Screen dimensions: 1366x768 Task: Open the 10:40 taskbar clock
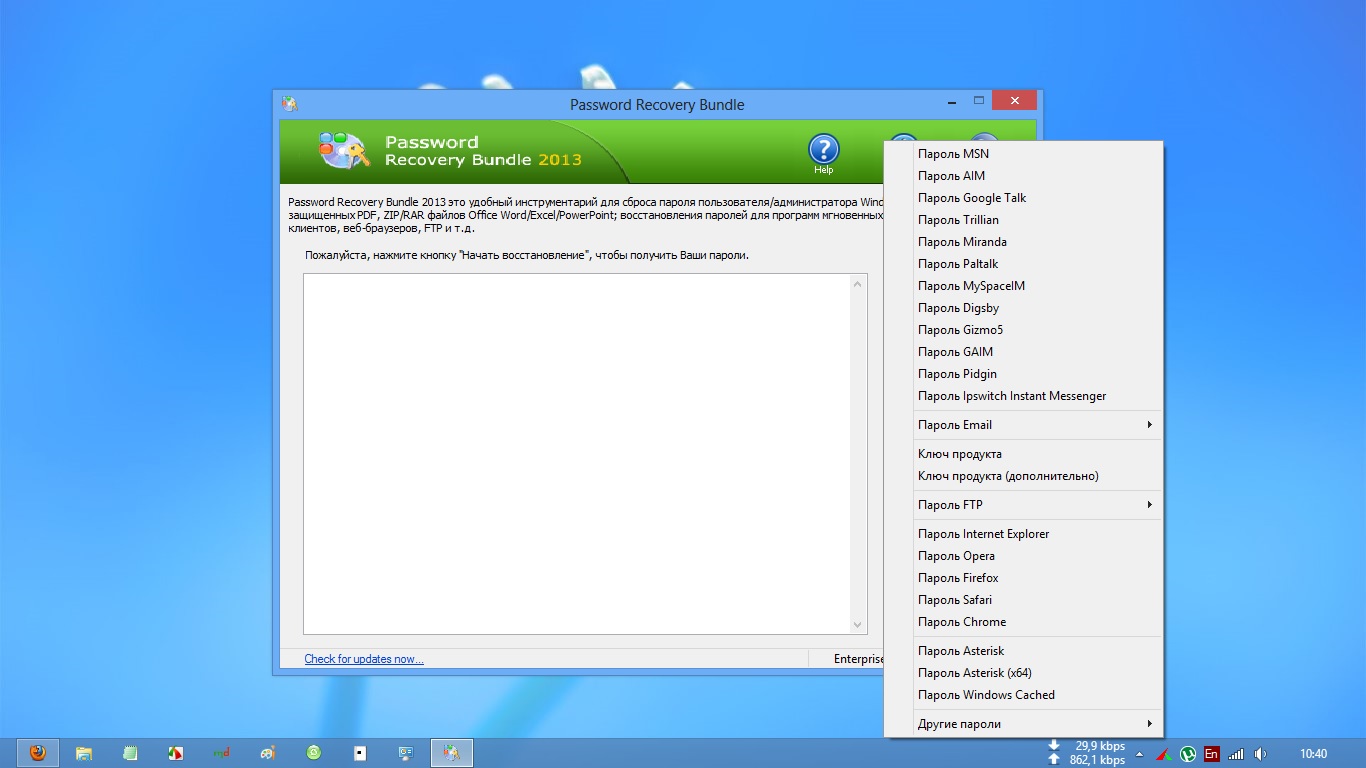coord(1313,754)
